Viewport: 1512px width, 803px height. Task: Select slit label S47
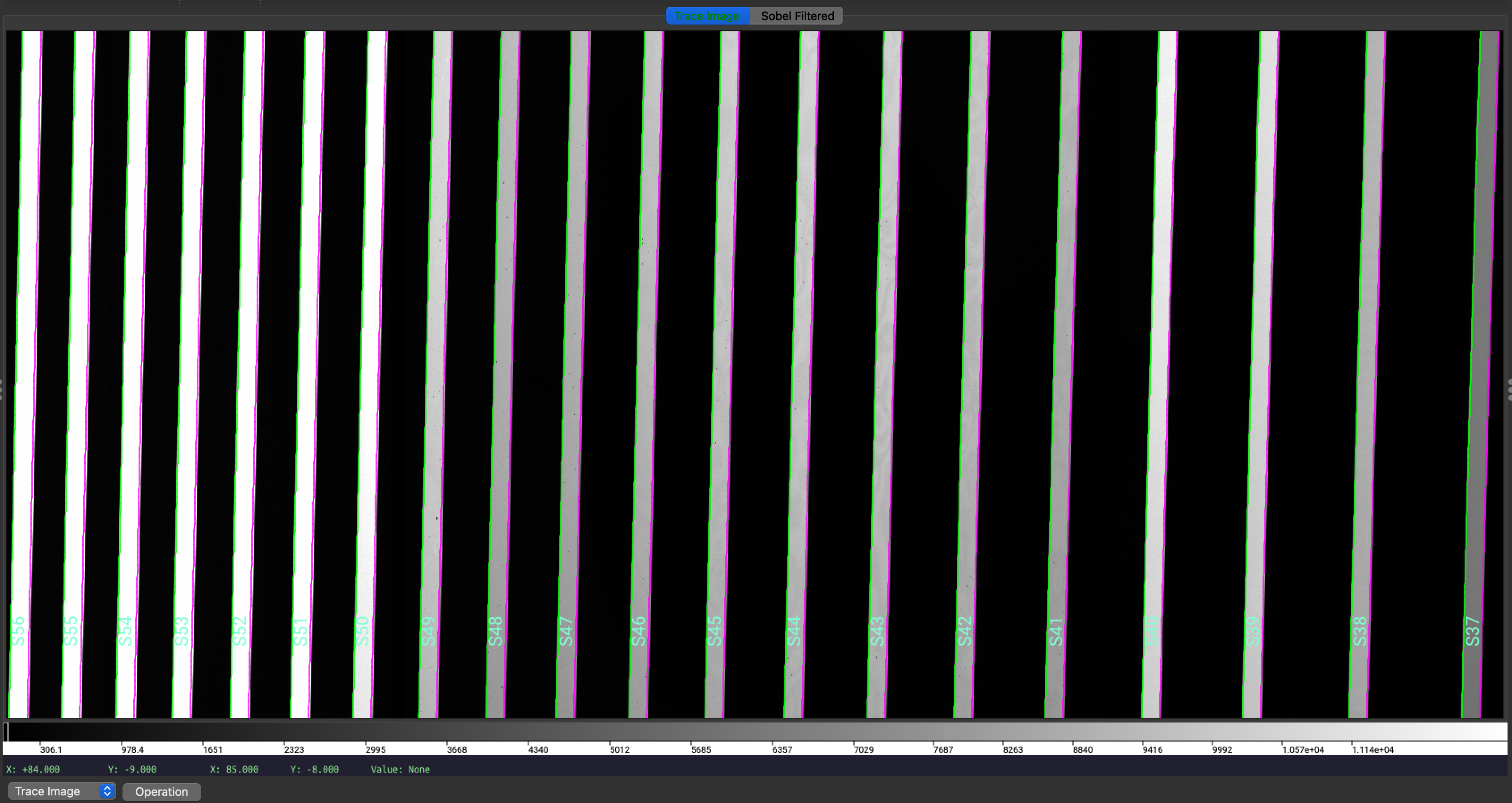[x=566, y=631]
